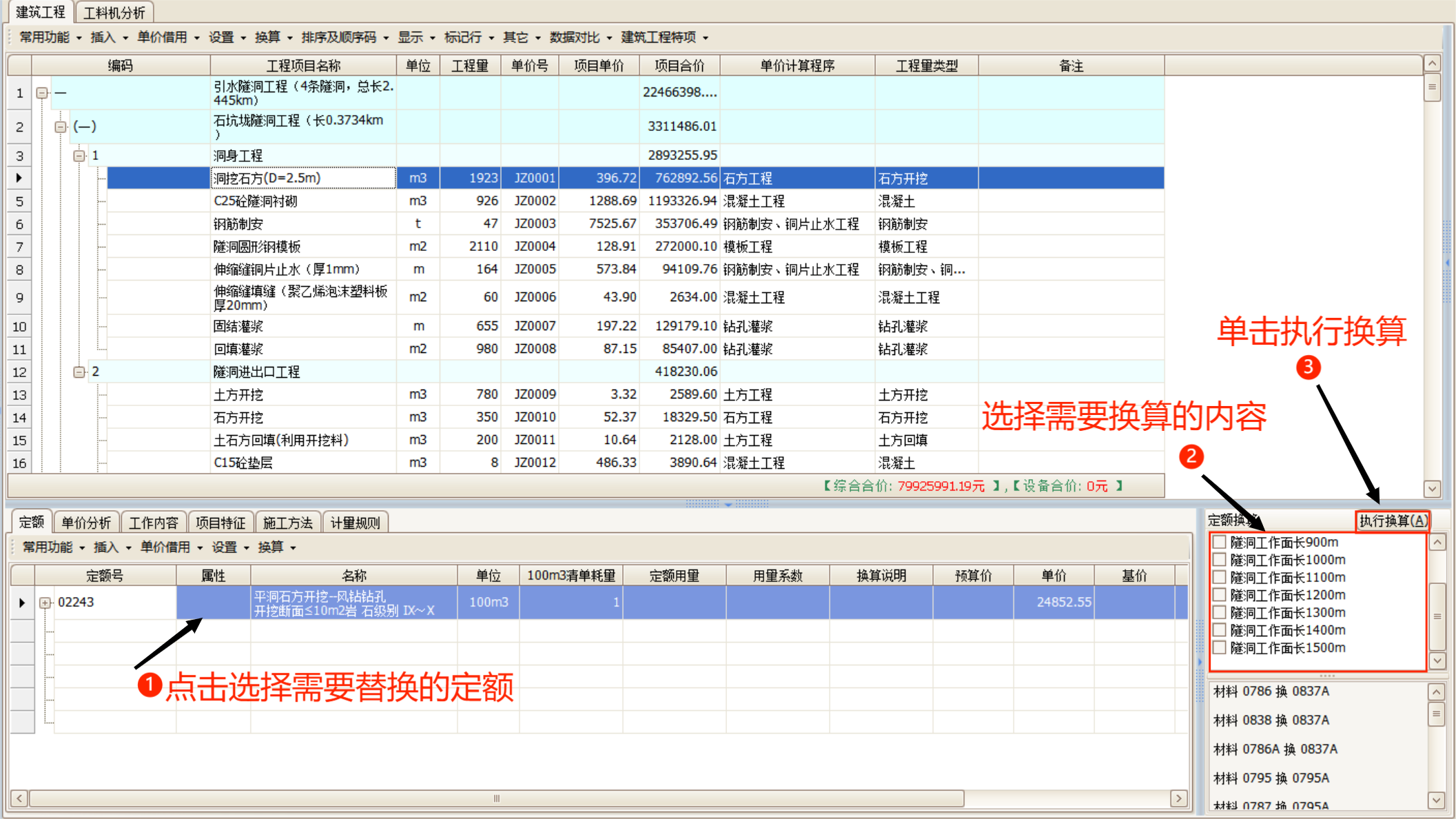Check 隧洞工作面长900m option
1456x819 pixels.
(x=1220, y=542)
